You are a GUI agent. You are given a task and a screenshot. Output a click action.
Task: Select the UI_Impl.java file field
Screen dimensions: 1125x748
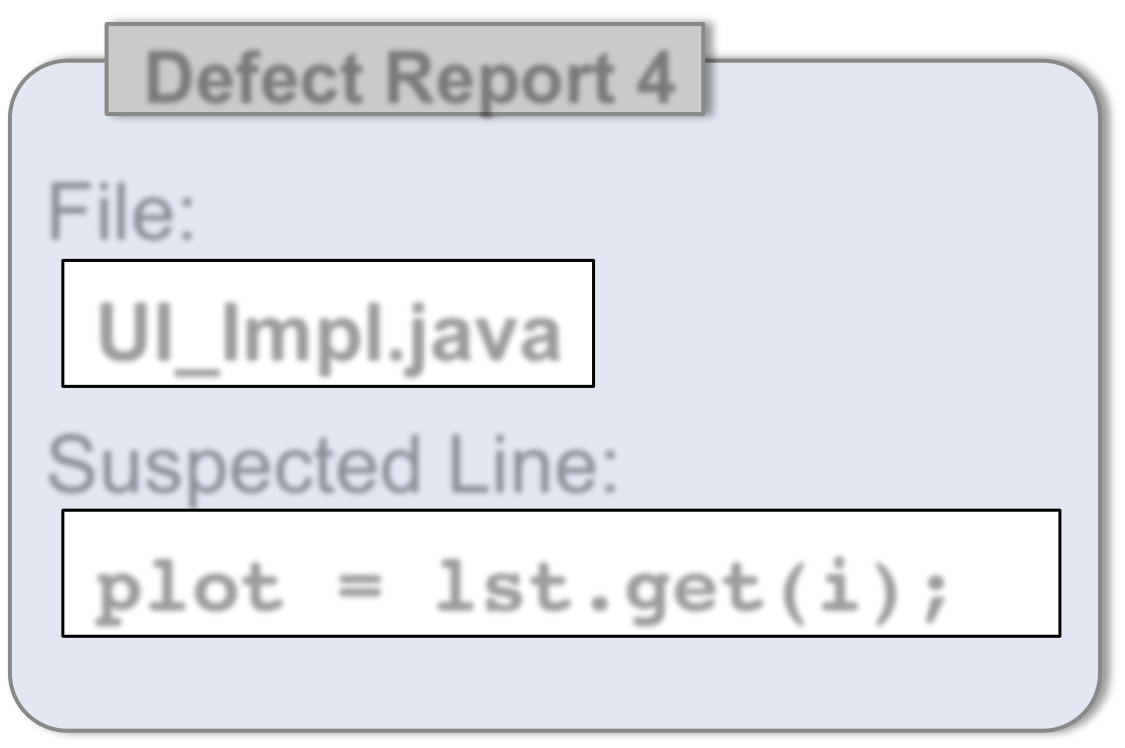click(x=328, y=323)
